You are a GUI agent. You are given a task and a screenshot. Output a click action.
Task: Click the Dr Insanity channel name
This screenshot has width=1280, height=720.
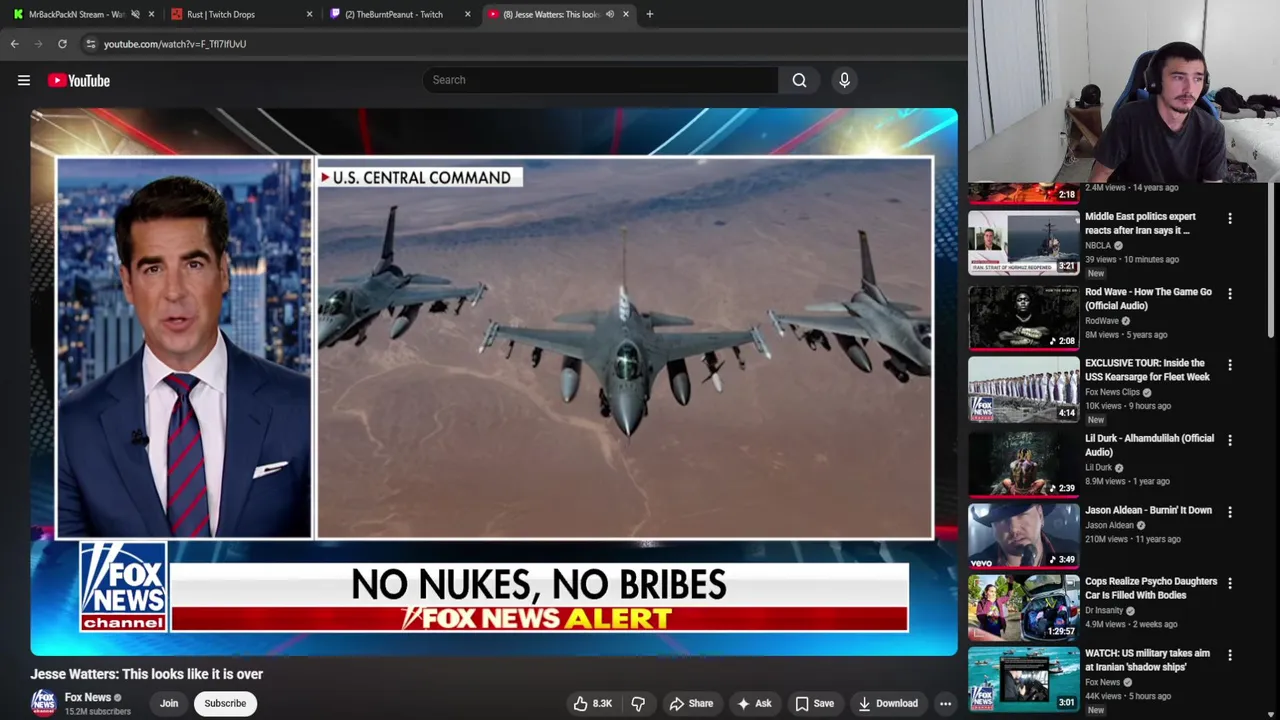click(x=1105, y=610)
